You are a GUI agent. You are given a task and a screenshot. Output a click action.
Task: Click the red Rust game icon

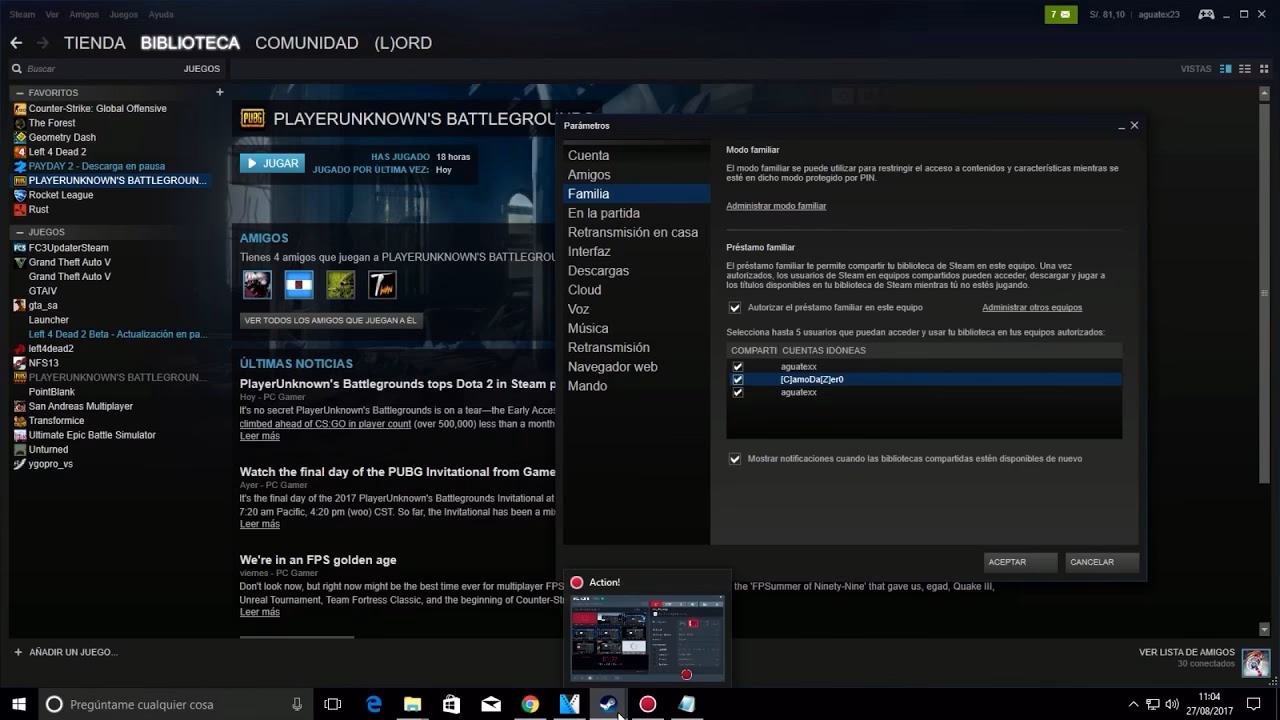pos(20,210)
